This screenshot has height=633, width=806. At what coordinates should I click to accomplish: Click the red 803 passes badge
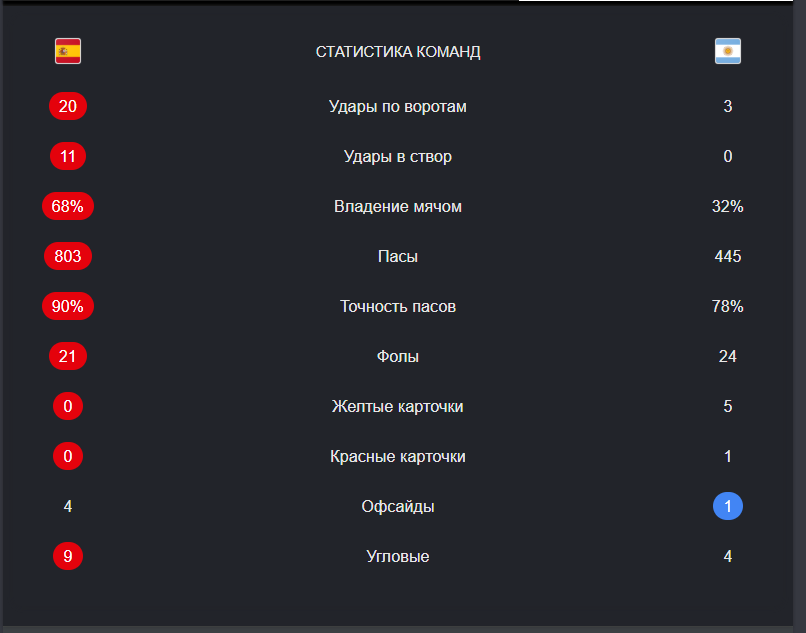click(68, 256)
